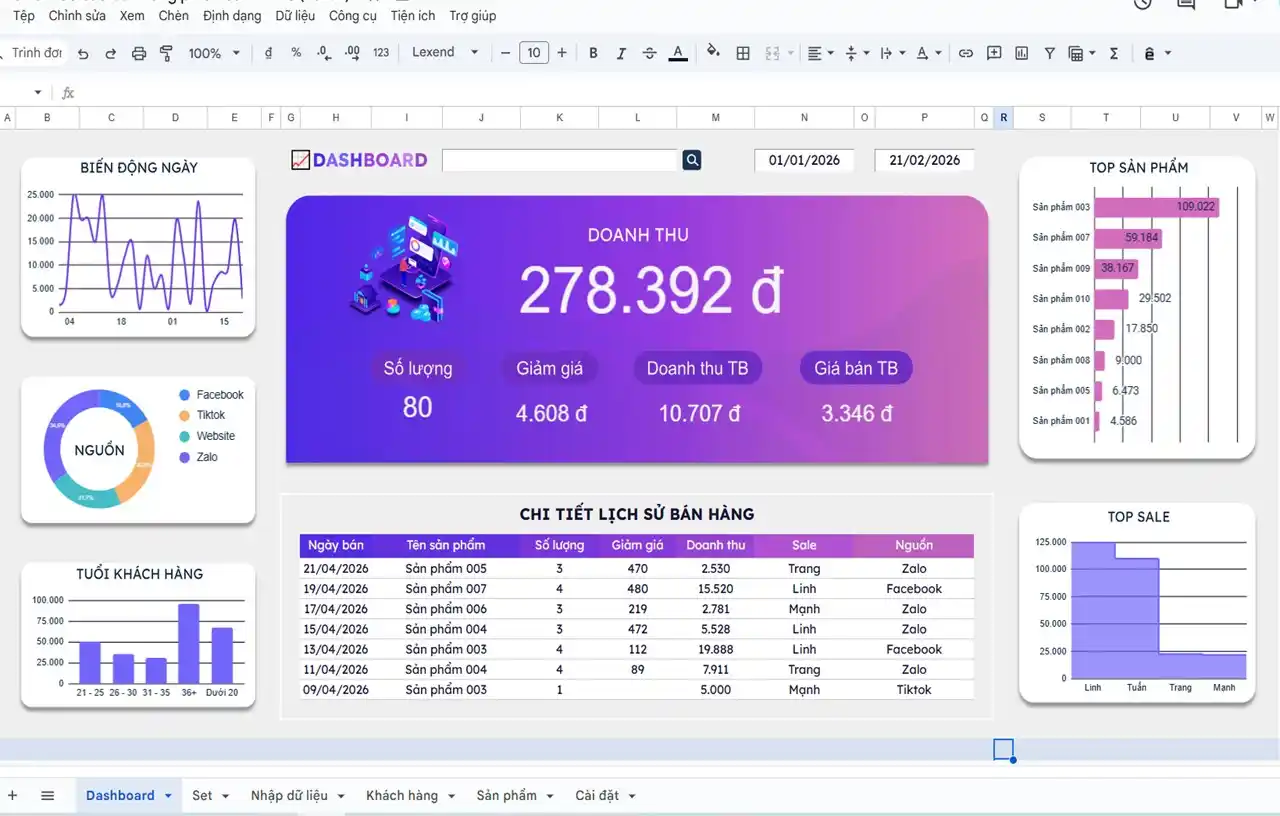
Task: Insert a link using toolbar icon
Action: click(x=965, y=53)
